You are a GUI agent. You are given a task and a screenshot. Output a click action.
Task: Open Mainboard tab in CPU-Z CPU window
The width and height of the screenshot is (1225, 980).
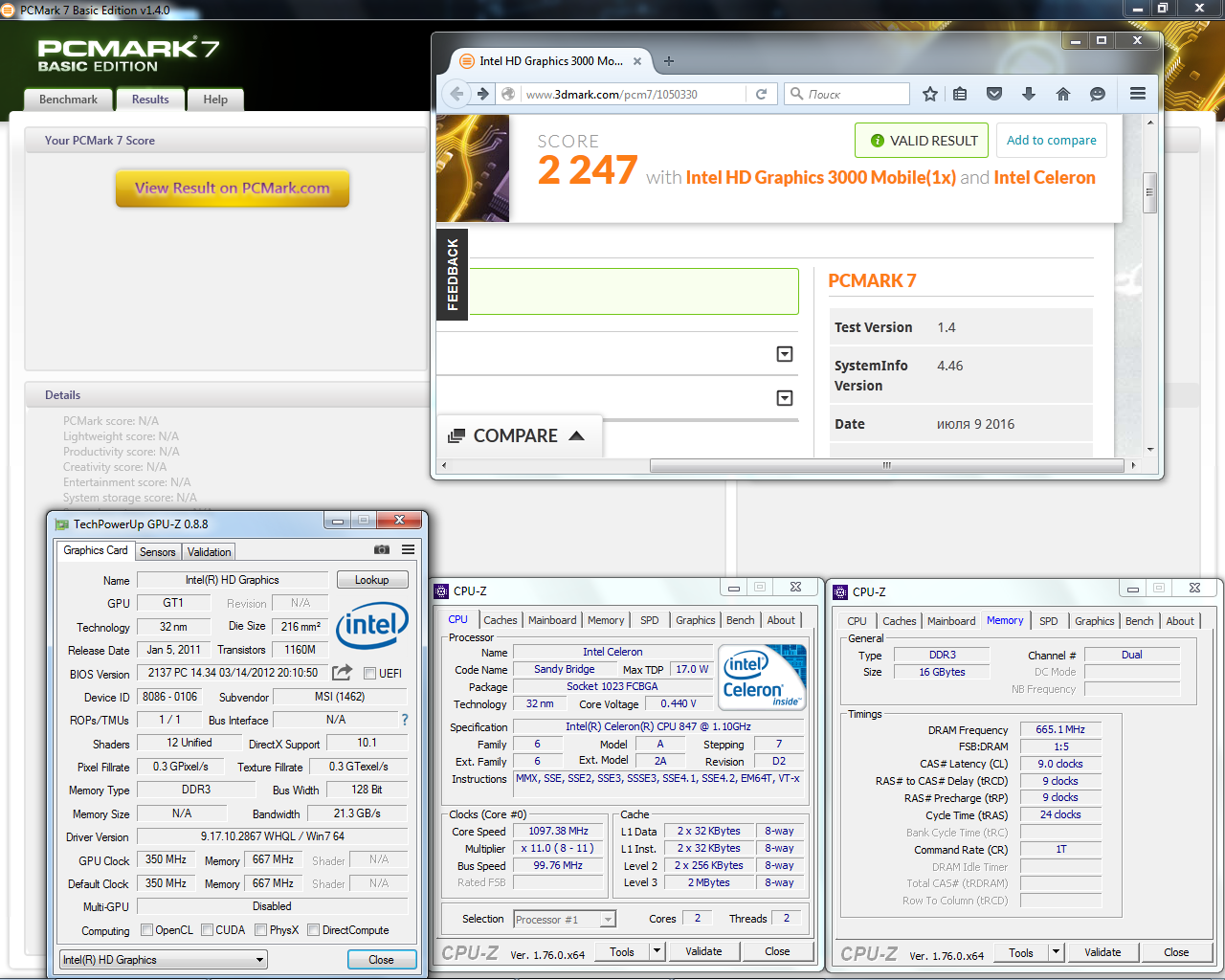(552, 620)
